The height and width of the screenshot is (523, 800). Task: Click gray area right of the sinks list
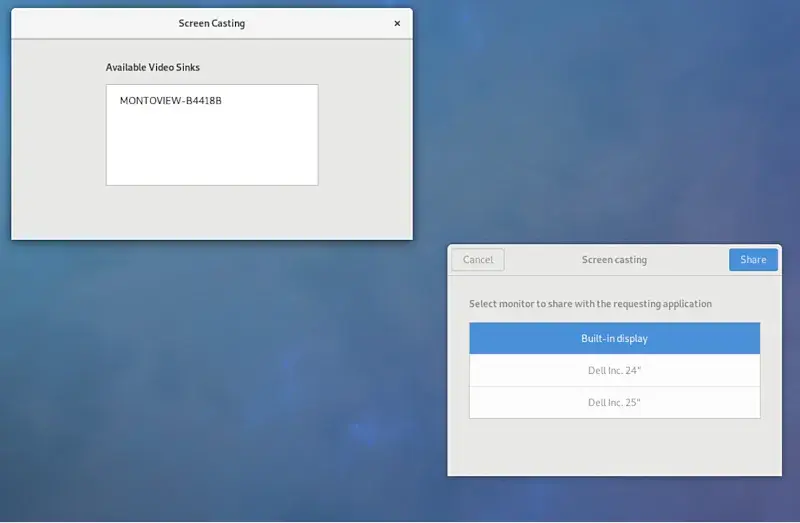click(x=365, y=135)
